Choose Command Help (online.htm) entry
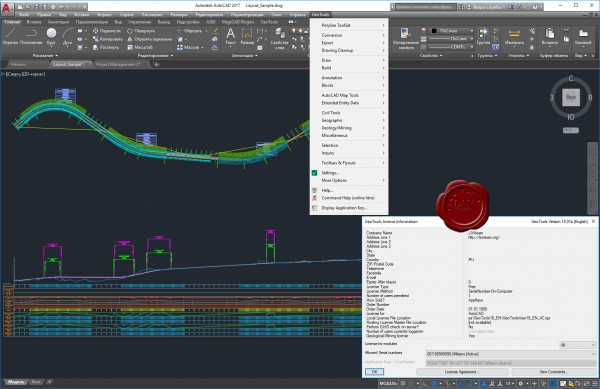 [349, 198]
